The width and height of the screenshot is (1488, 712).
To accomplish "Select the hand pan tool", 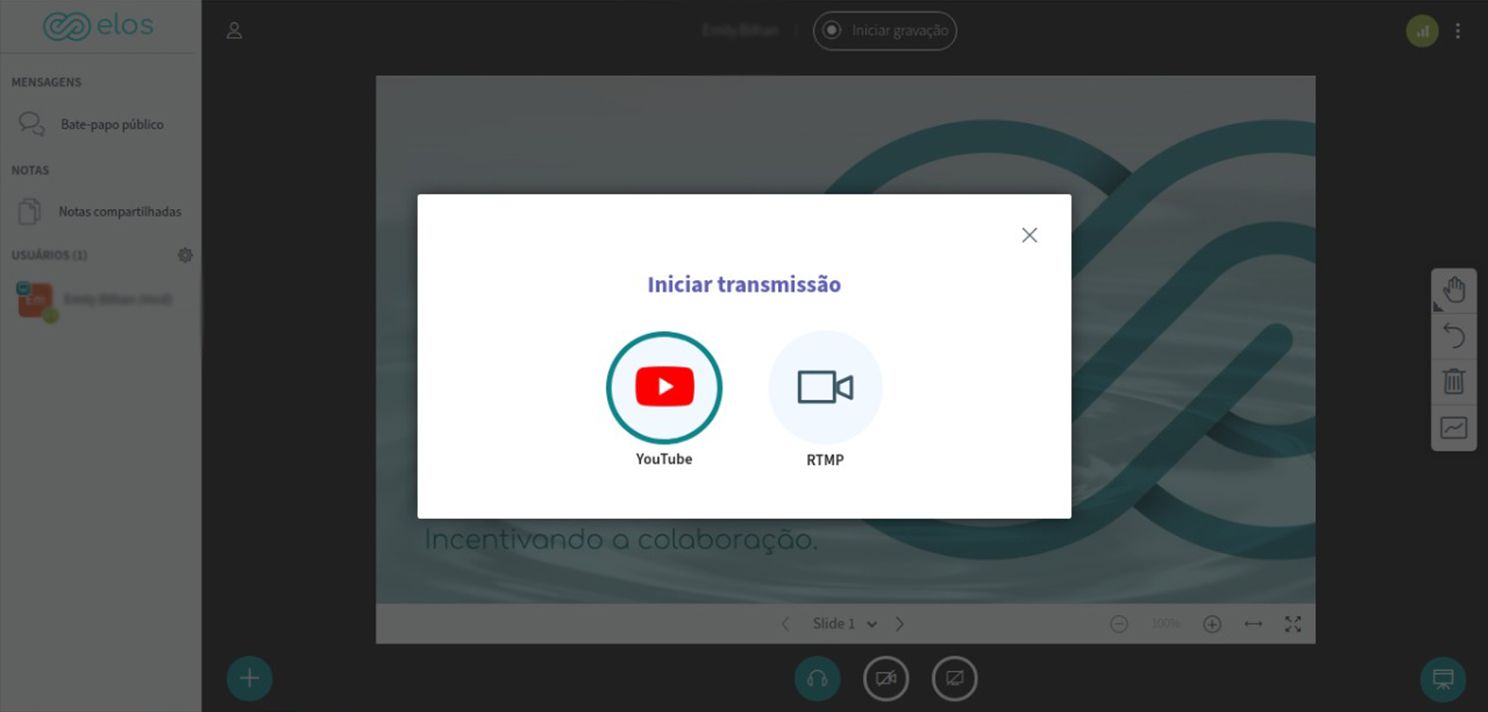I will click(1454, 291).
